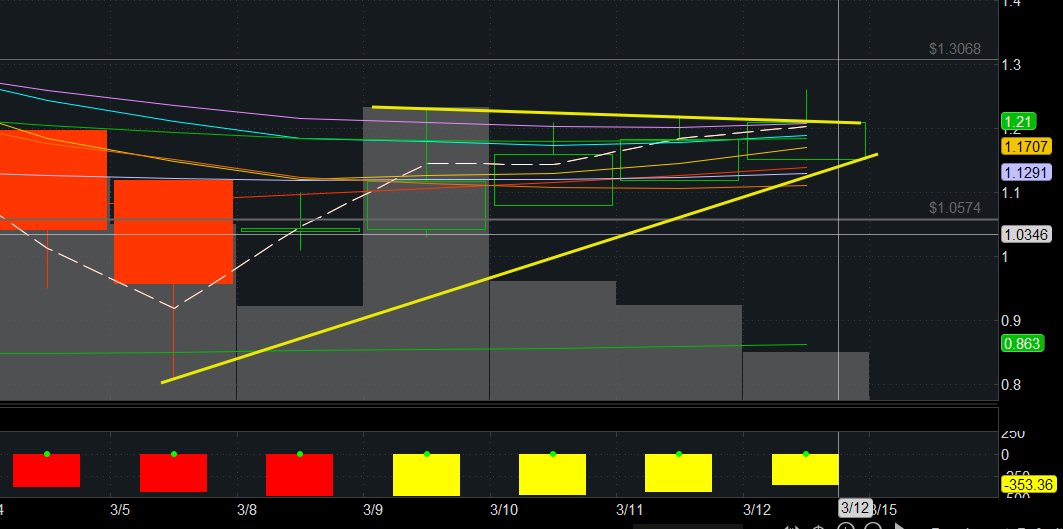Click the yellow indicator bar for 3/11
Screen dimensions: 1063x529
(679, 473)
